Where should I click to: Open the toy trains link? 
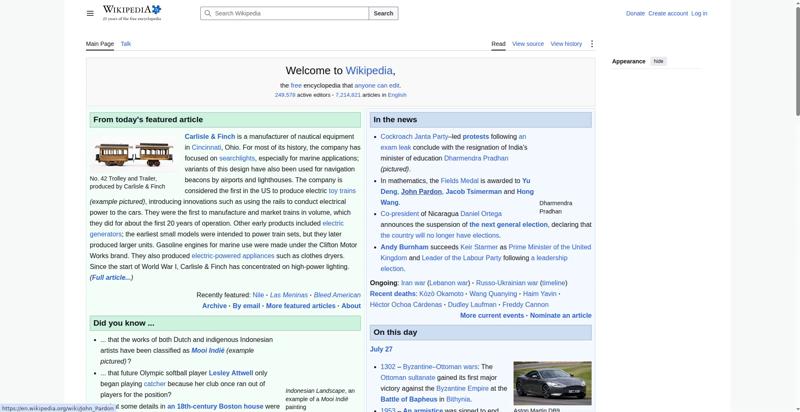tap(342, 191)
